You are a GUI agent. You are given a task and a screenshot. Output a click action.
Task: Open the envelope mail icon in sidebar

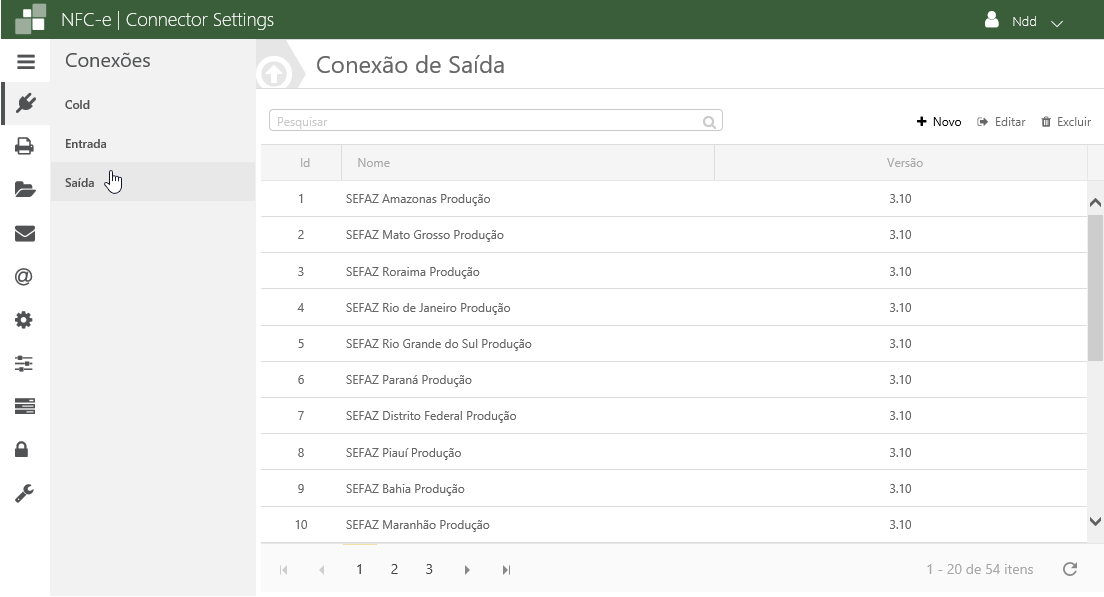tap(25, 234)
